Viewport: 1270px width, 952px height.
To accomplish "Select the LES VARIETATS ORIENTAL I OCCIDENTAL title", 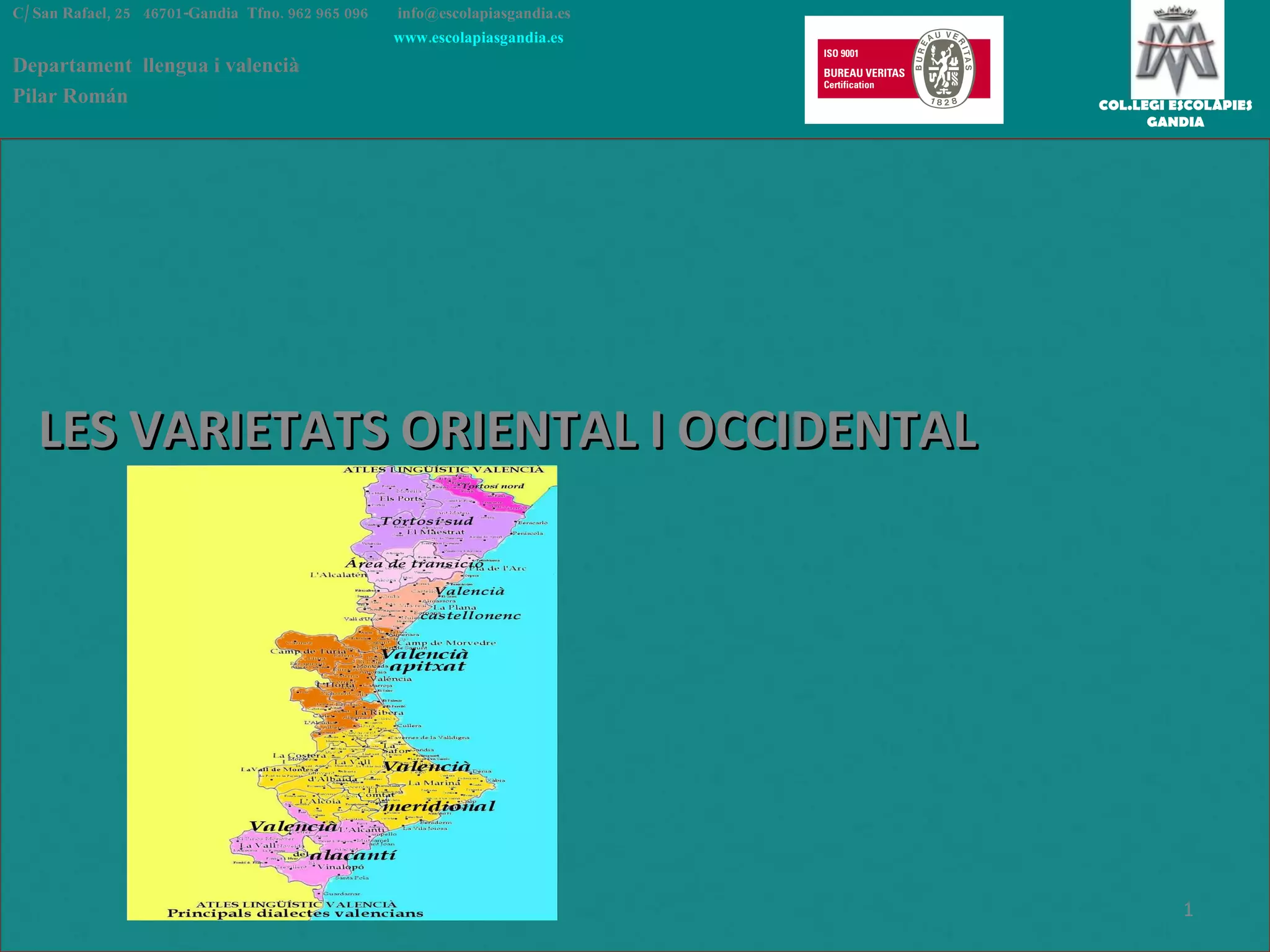I will pyautogui.click(x=508, y=430).
